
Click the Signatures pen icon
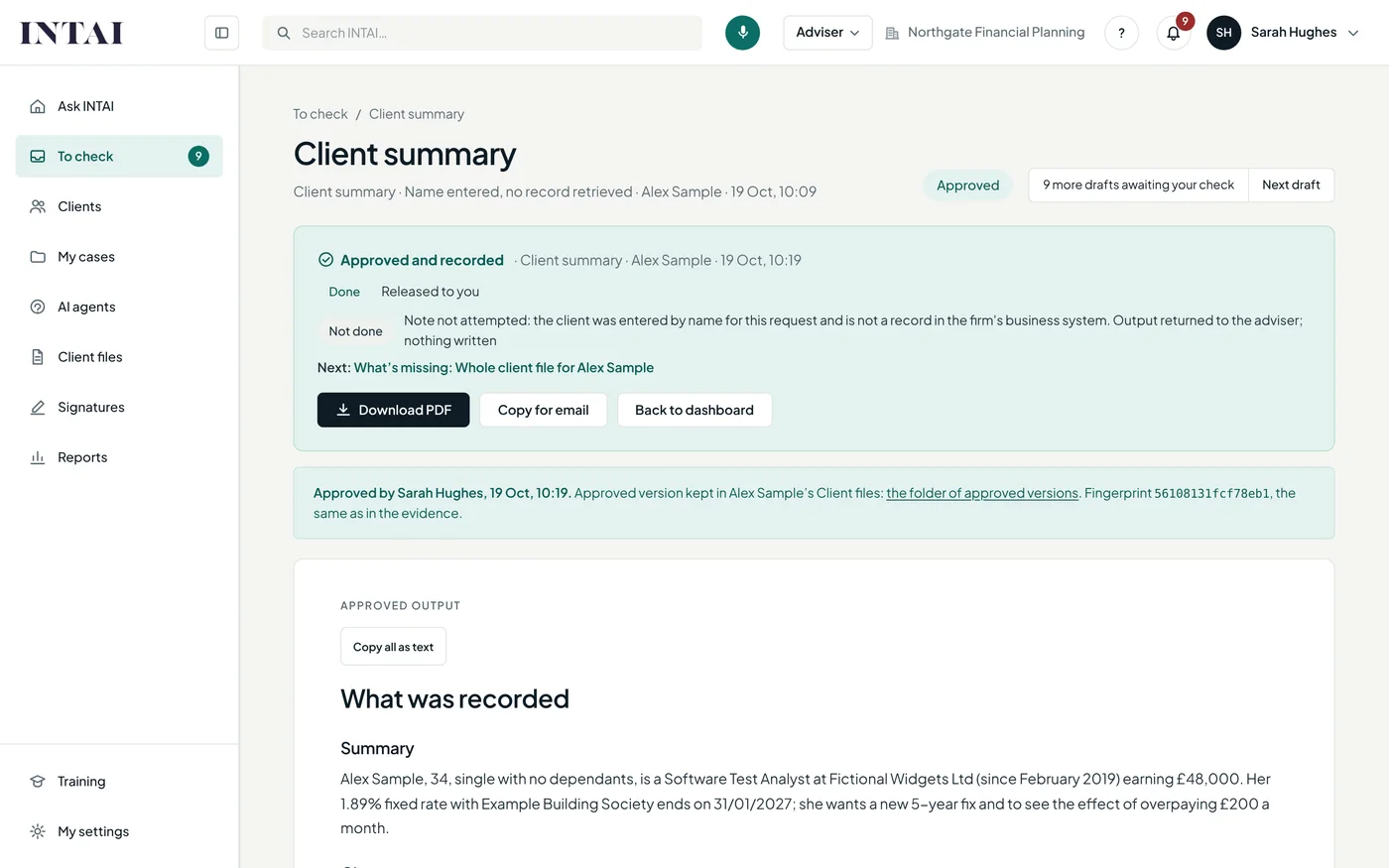(38, 407)
